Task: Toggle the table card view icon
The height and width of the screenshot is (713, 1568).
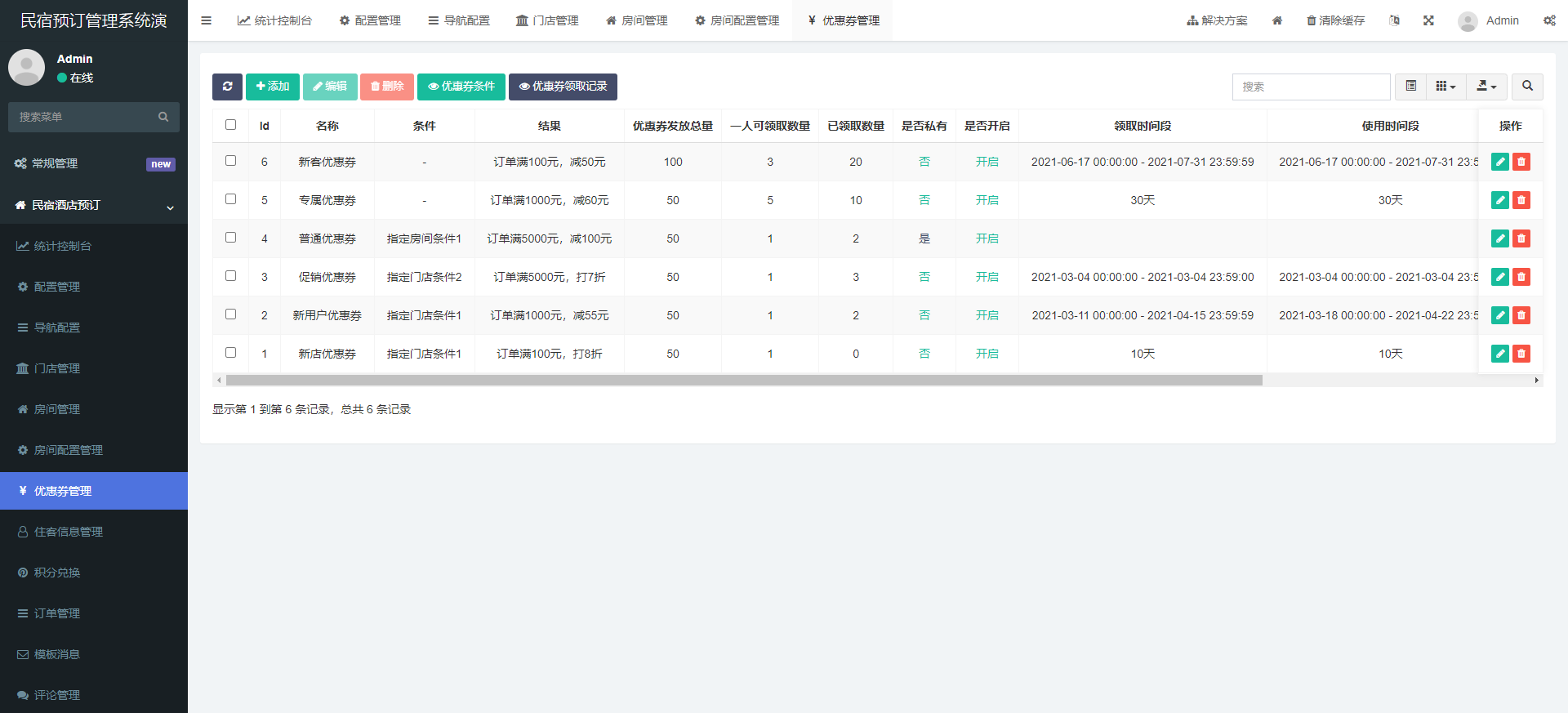Action: 1411,87
